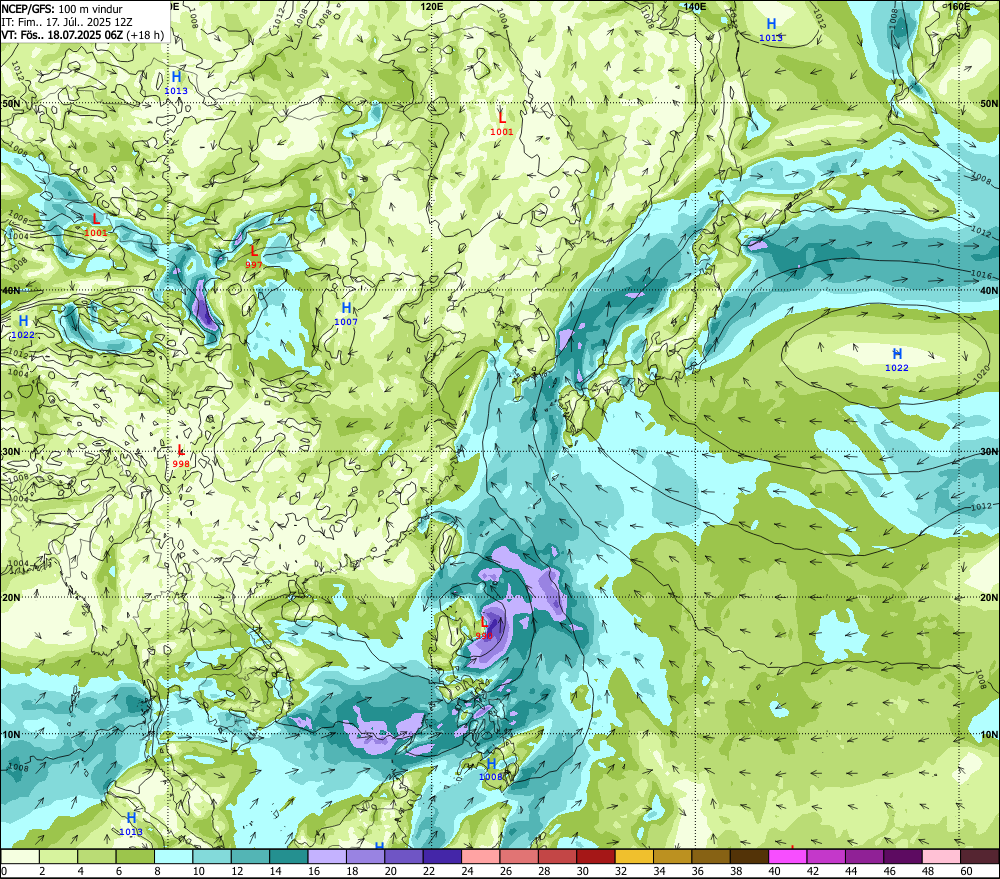Image resolution: width=1000 pixels, height=879 pixels.
Task: Click the teal legend swatch between 14 and 16
Action: 289,856
